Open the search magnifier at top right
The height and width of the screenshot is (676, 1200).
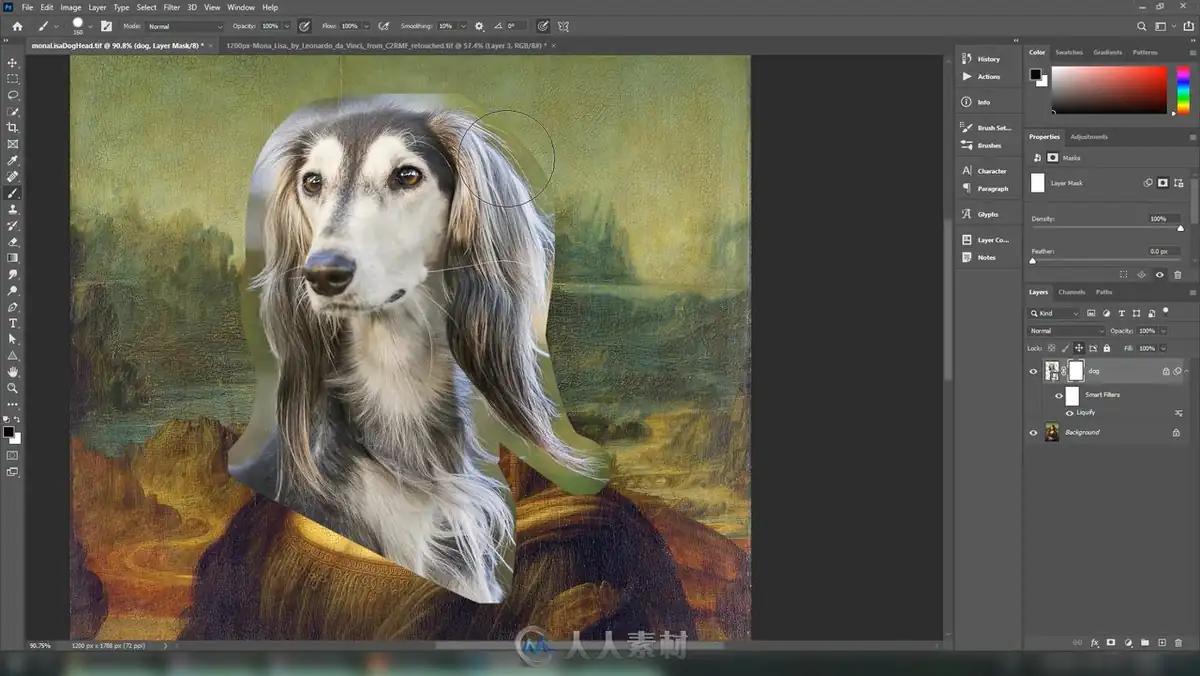pyautogui.click(x=1142, y=26)
